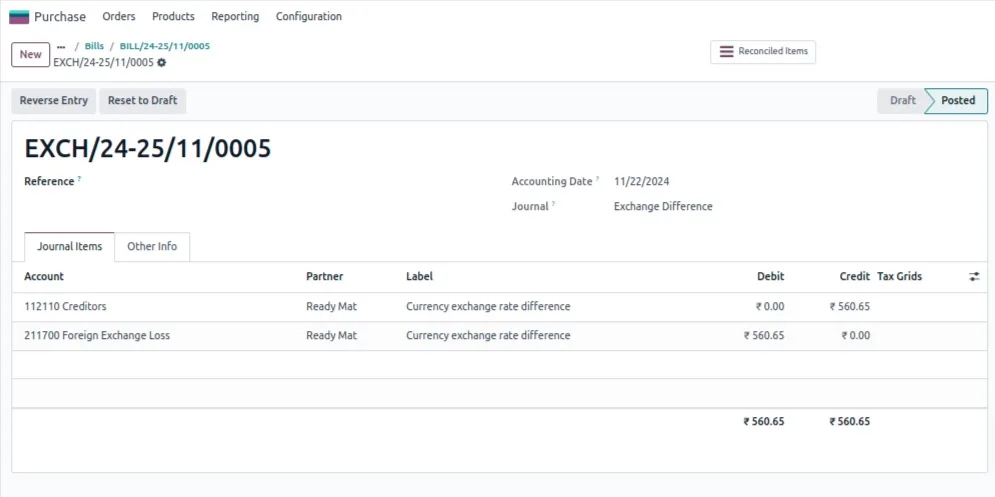Select the Journal Items tab
This screenshot has height=497, width=995.
tap(69, 246)
